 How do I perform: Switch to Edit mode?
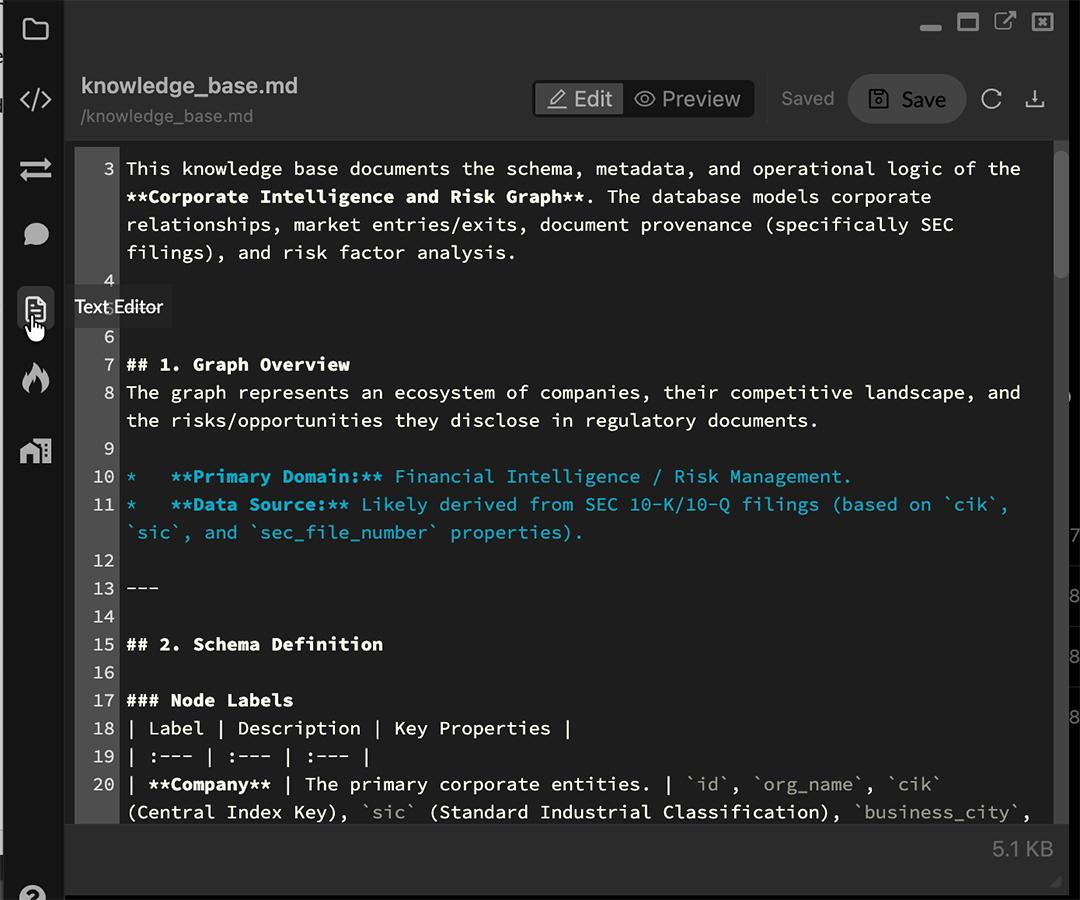(579, 99)
